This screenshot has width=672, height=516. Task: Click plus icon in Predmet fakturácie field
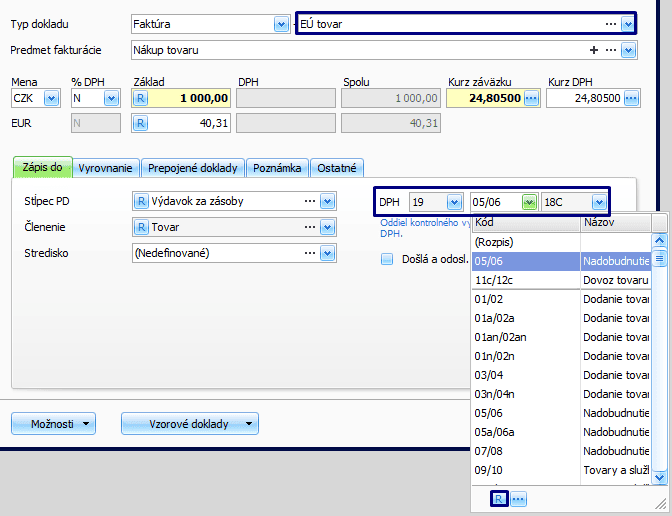click(x=594, y=50)
